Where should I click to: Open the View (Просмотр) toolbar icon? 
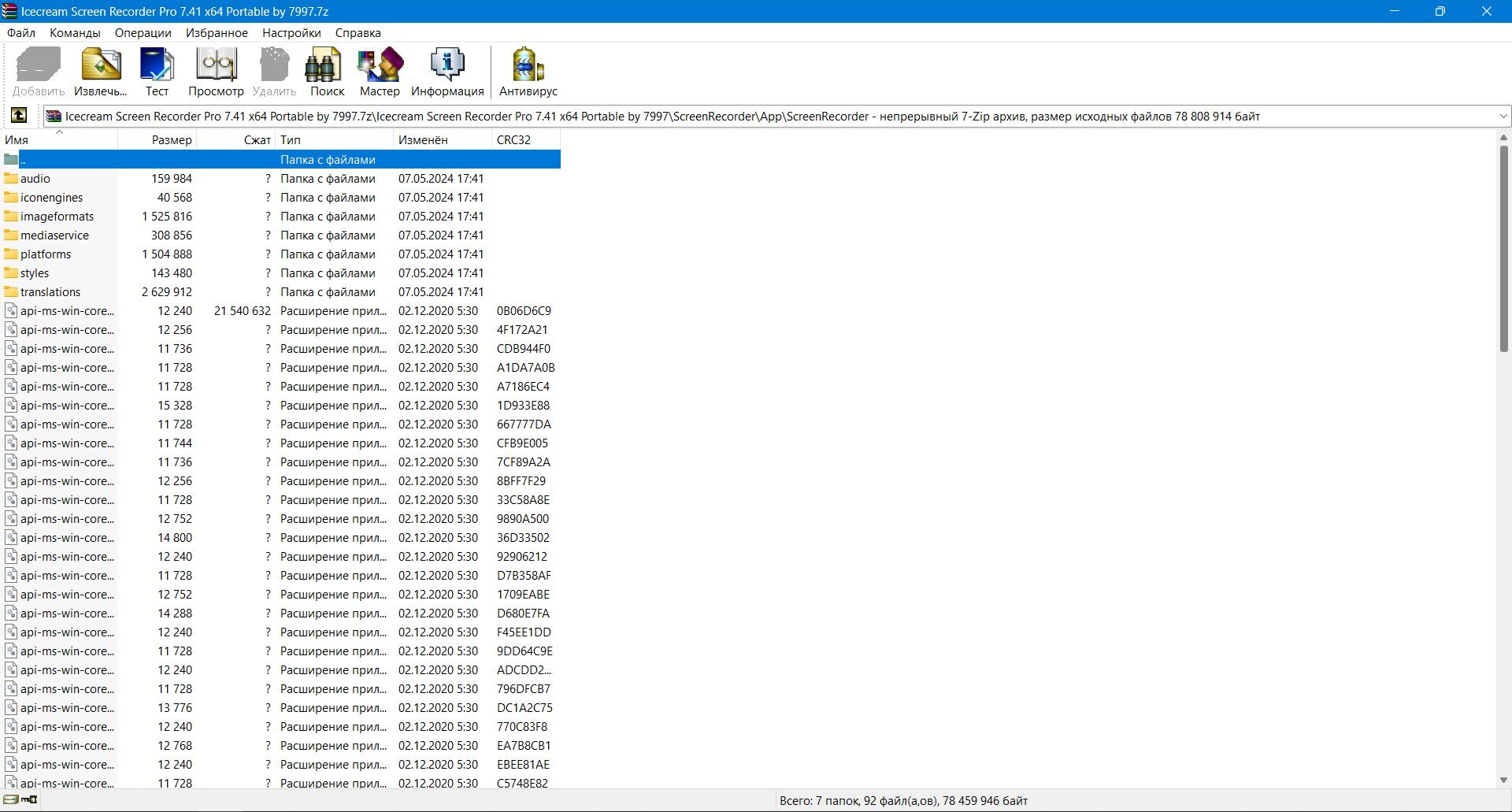point(216,72)
